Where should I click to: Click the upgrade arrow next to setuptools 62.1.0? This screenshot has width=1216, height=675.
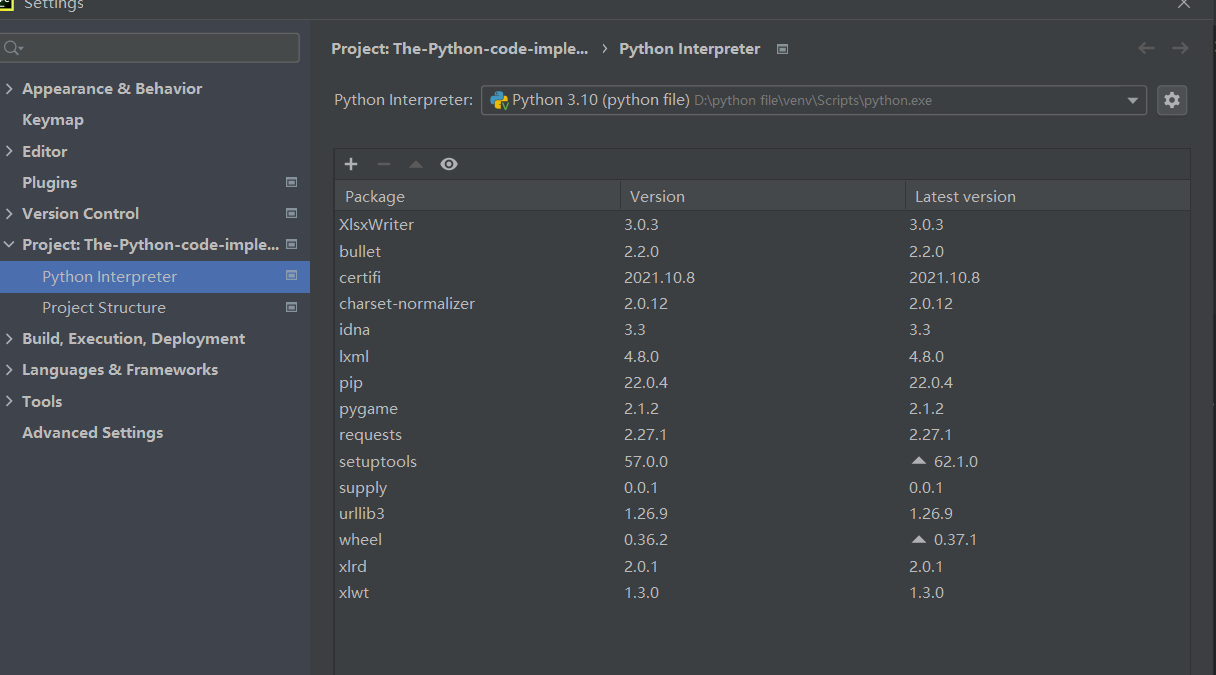919,461
